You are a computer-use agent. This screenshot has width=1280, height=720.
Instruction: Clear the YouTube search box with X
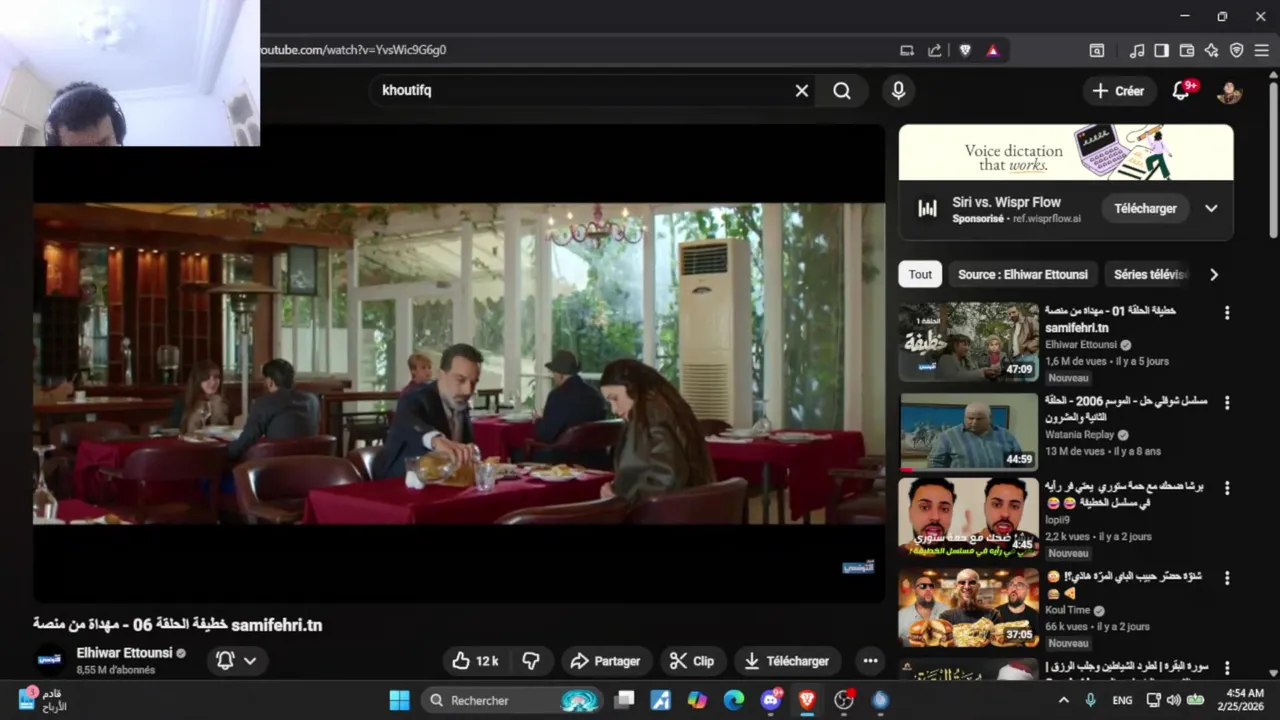pos(802,91)
